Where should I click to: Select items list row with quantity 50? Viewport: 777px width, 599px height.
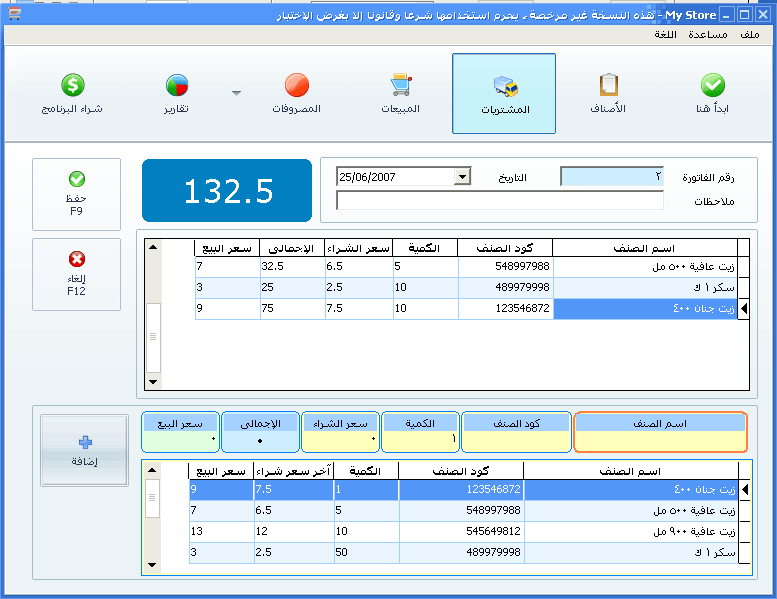pyautogui.click(x=464, y=552)
